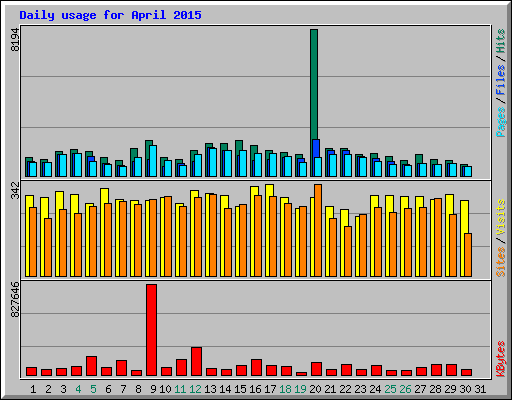Click the red KBytes bar for day 16
This screenshot has height=400, width=512.
pyautogui.click(x=256, y=368)
